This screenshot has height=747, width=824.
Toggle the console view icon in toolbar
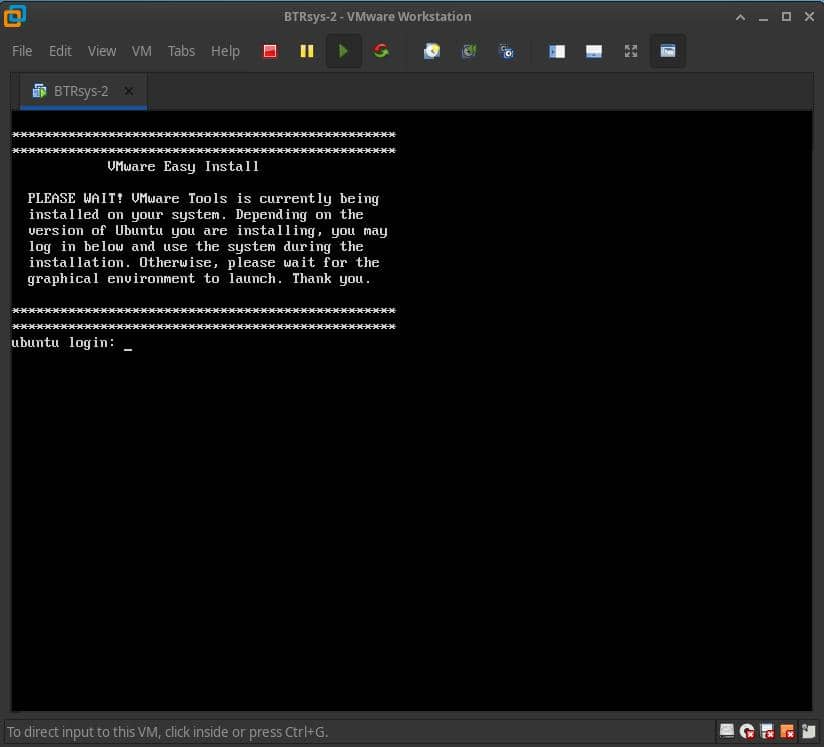coord(668,51)
